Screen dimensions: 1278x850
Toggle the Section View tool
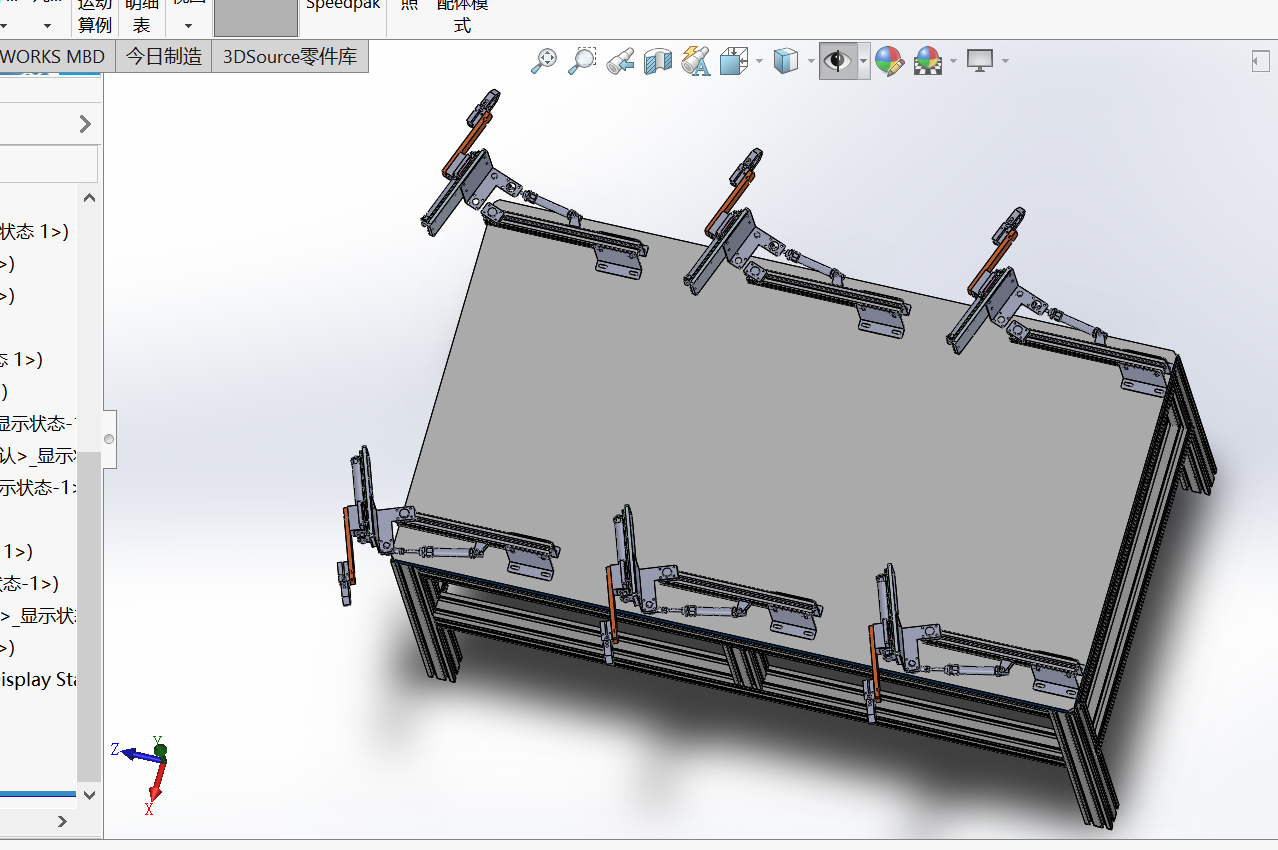[657, 61]
